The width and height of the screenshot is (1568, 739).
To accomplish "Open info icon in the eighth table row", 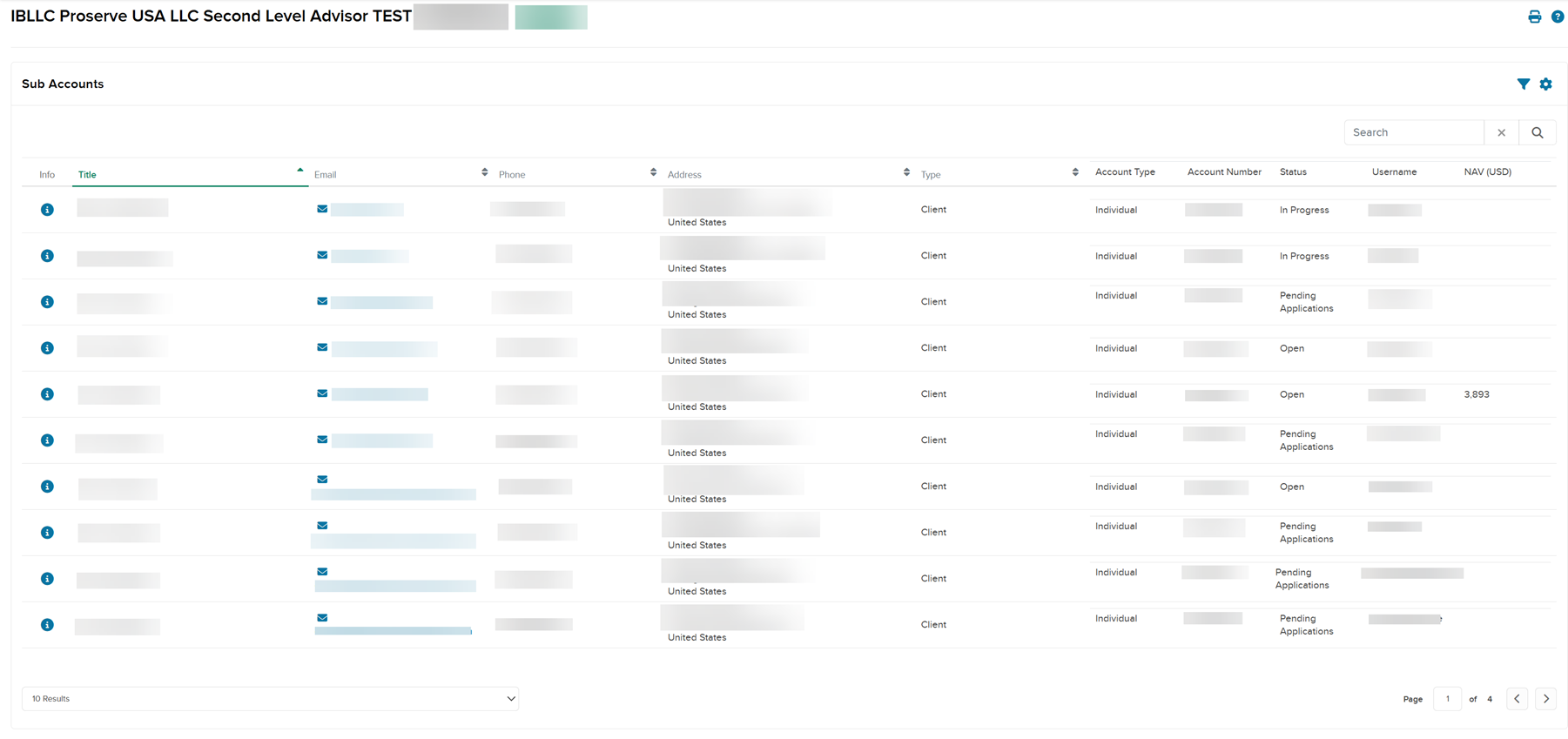I will 47,533.
